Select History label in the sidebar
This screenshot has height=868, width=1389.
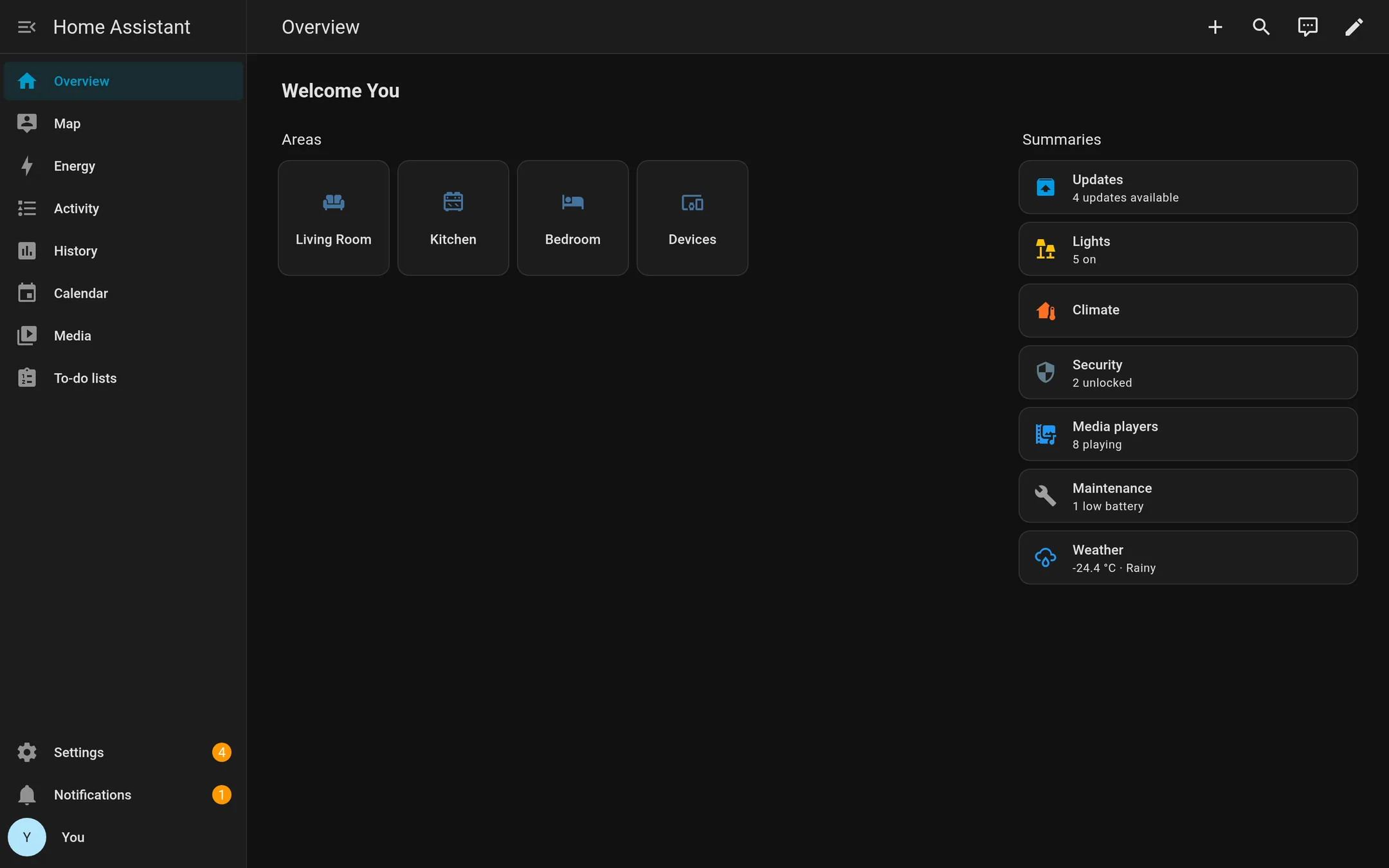click(x=76, y=251)
